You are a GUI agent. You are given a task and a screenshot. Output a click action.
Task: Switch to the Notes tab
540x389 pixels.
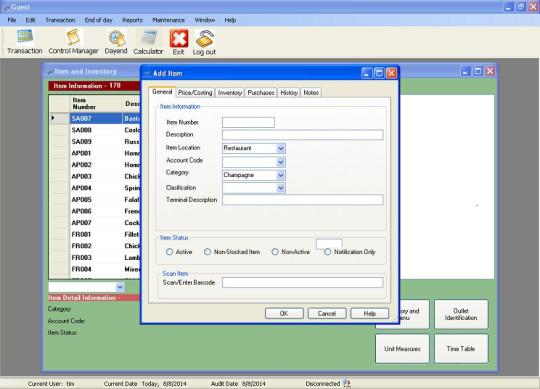click(x=311, y=93)
